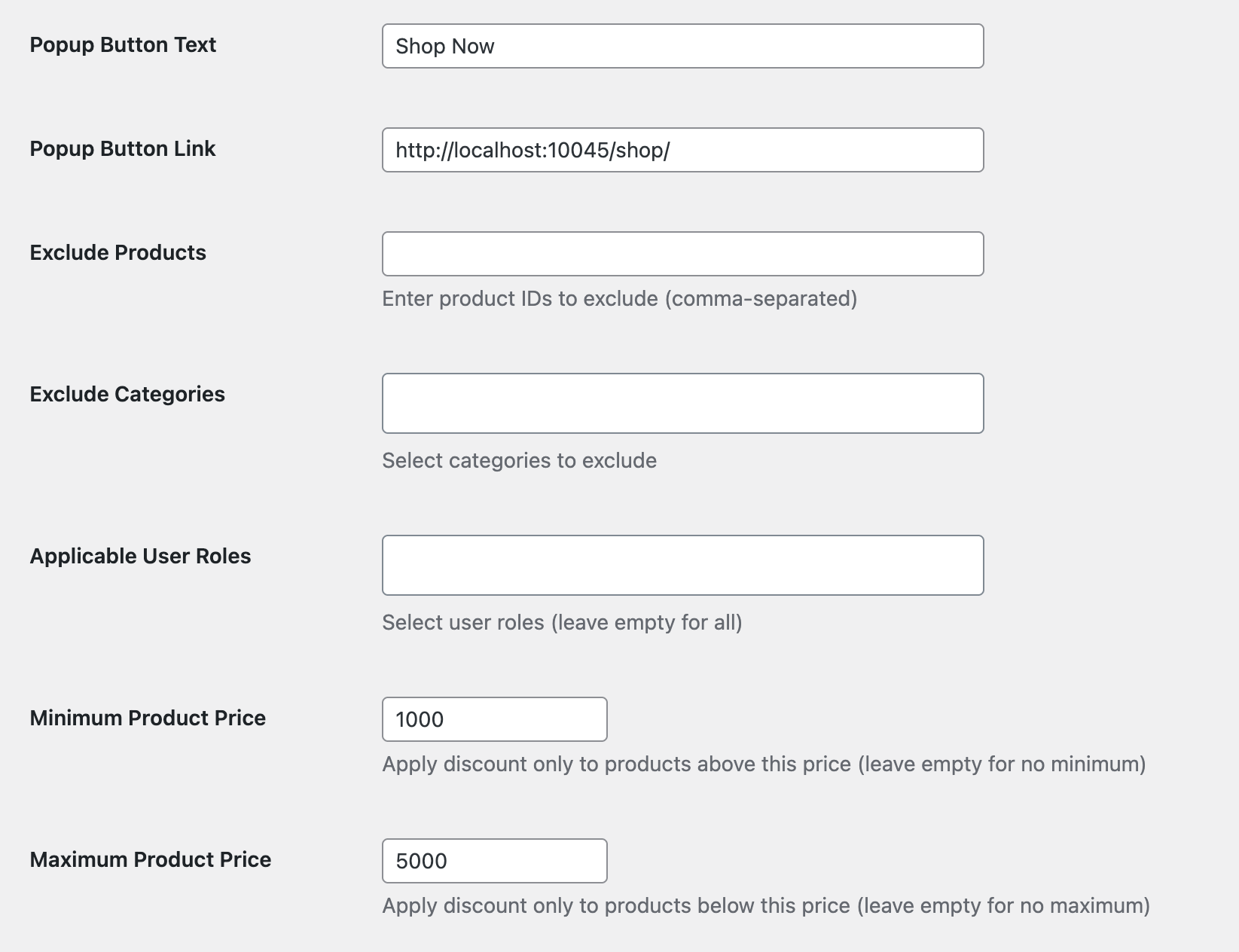
Task: Click the Popup Button Text input field
Action: 682,46
